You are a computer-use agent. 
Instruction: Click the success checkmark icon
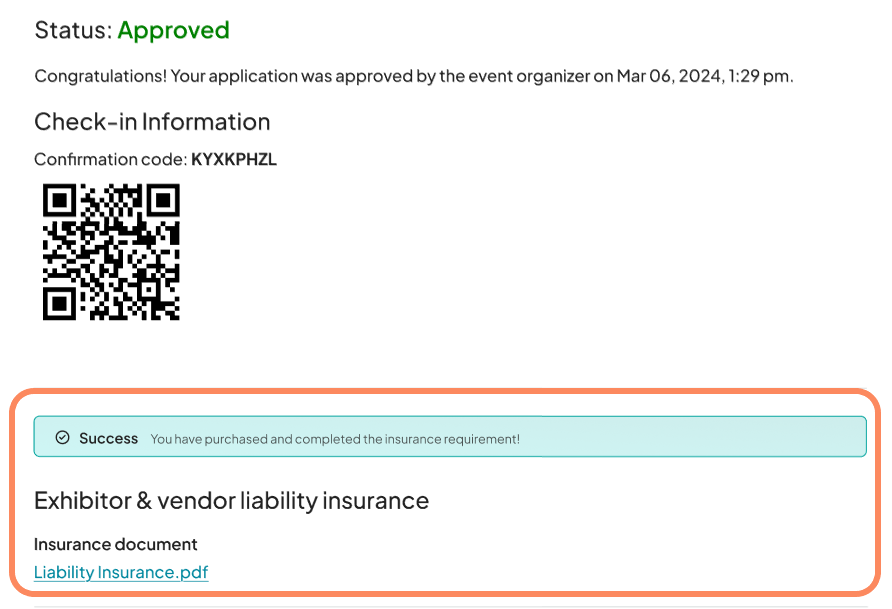click(x=63, y=437)
